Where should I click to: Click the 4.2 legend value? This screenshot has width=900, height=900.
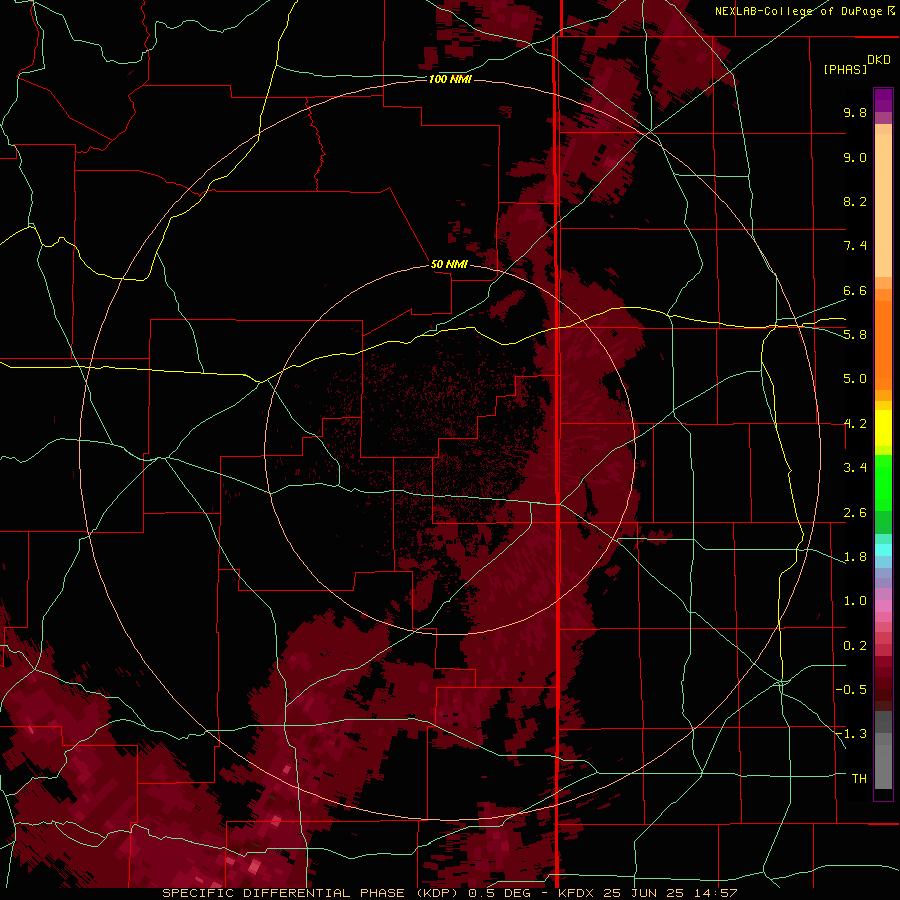pyautogui.click(x=855, y=424)
